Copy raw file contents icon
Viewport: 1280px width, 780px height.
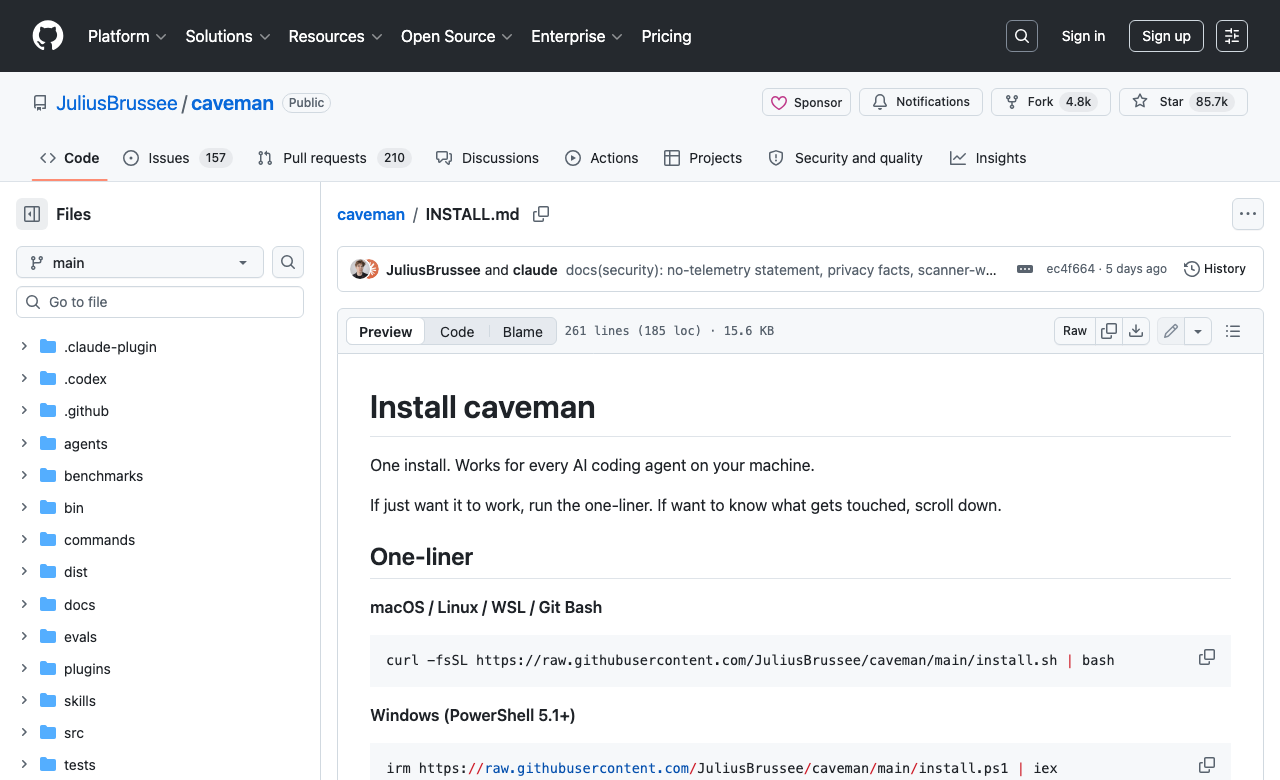(1109, 331)
